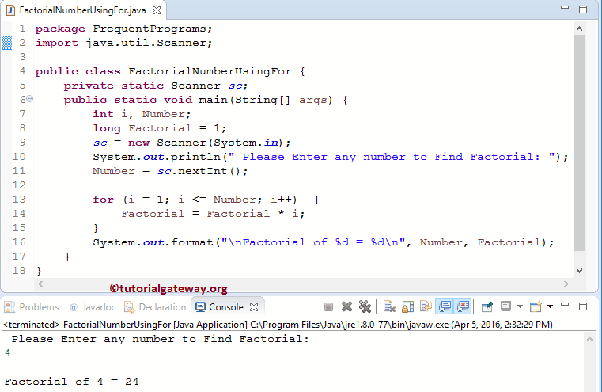
Task: Switch to the Declaration tab
Action: pyautogui.click(x=155, y=307)
